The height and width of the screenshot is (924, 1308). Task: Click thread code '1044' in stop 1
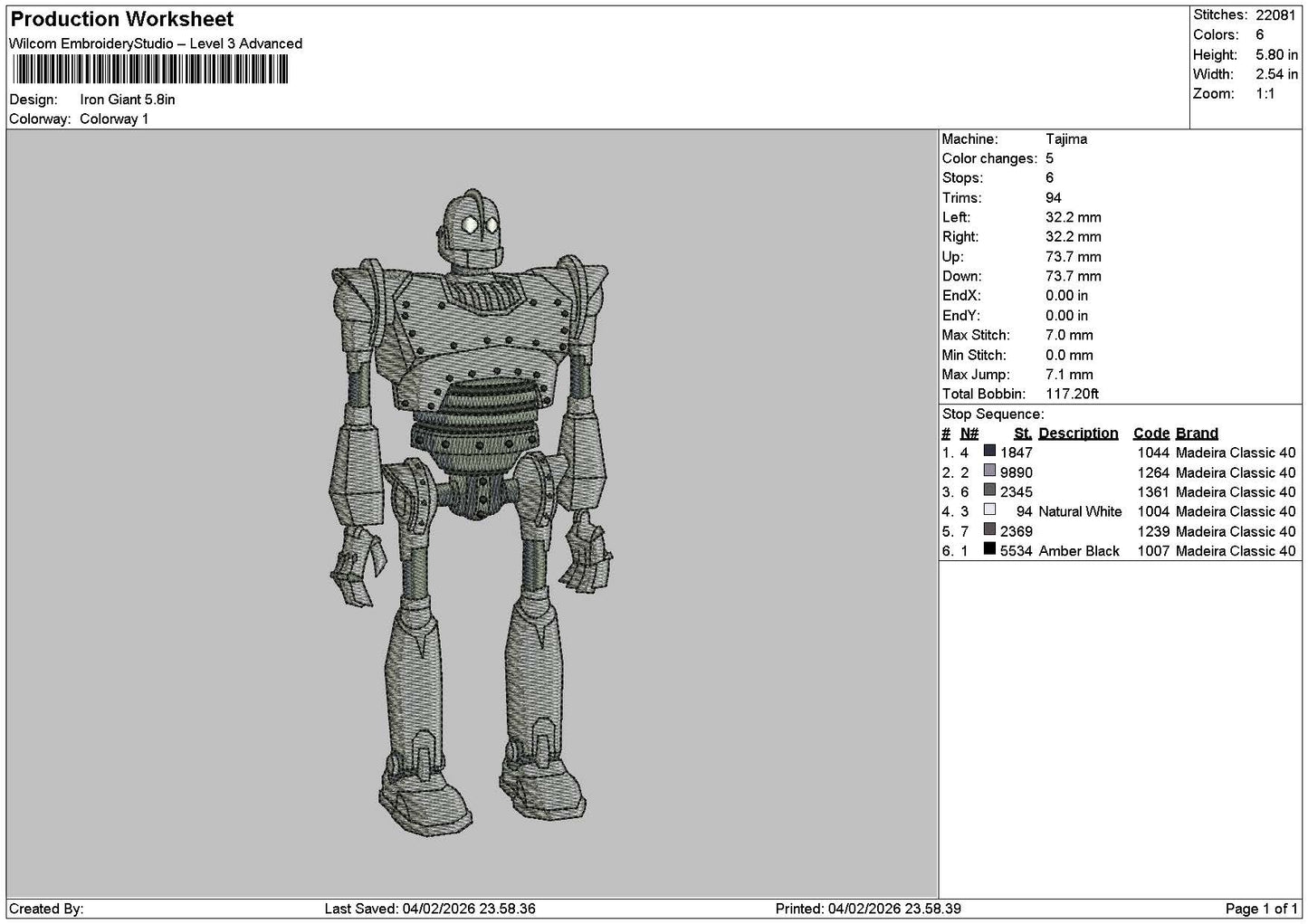[1153, 452]
